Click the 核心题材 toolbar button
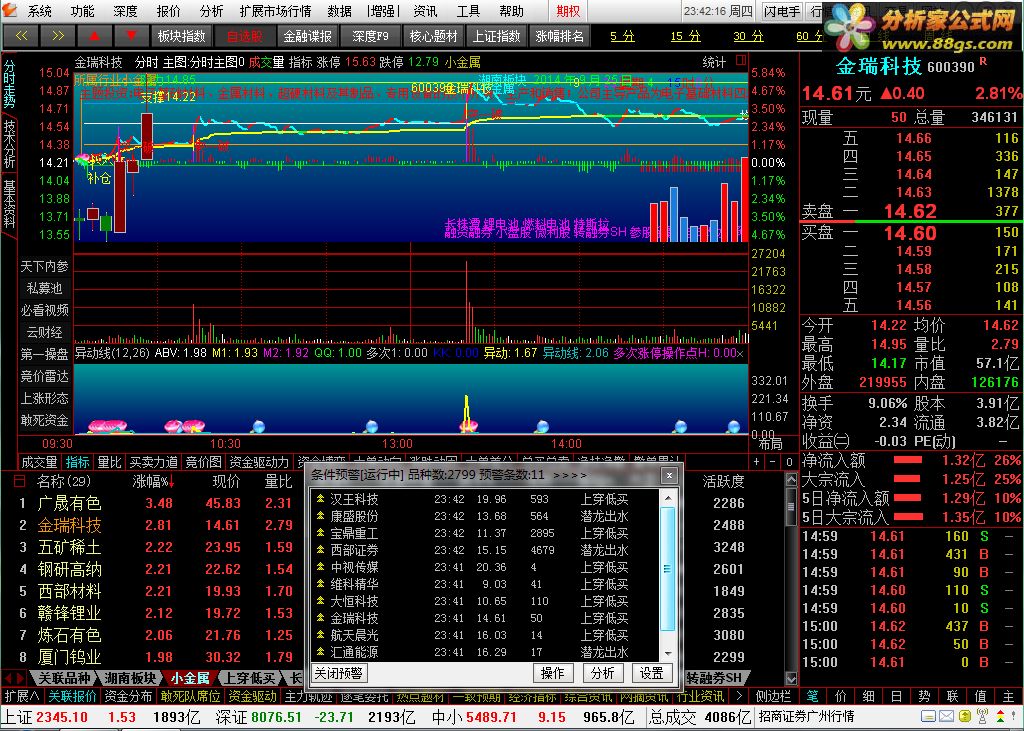Viewport: 1024px width, 731px height. [433, 36]
